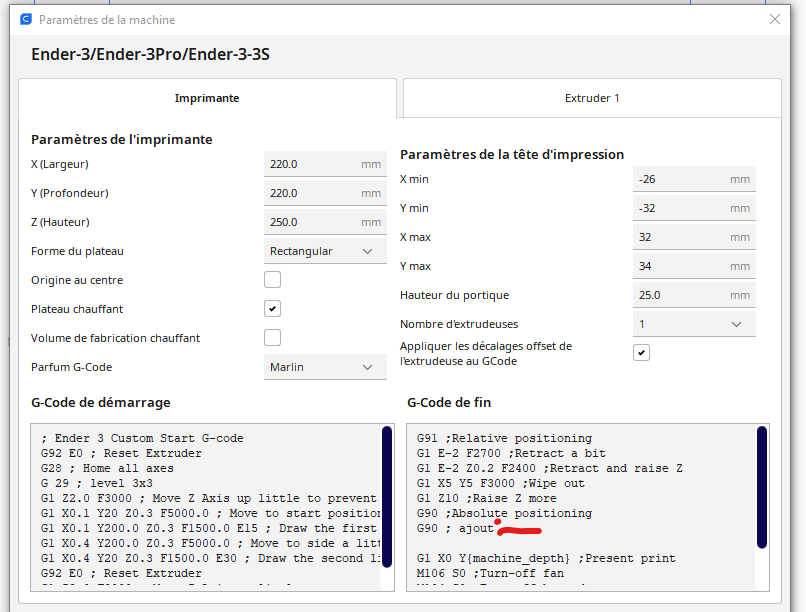The width and height of the screenshot is (806, 612).
Task: Click the 'G1 E-2 F2700 ;Retract a bit' line
Action: coord(511,453)
